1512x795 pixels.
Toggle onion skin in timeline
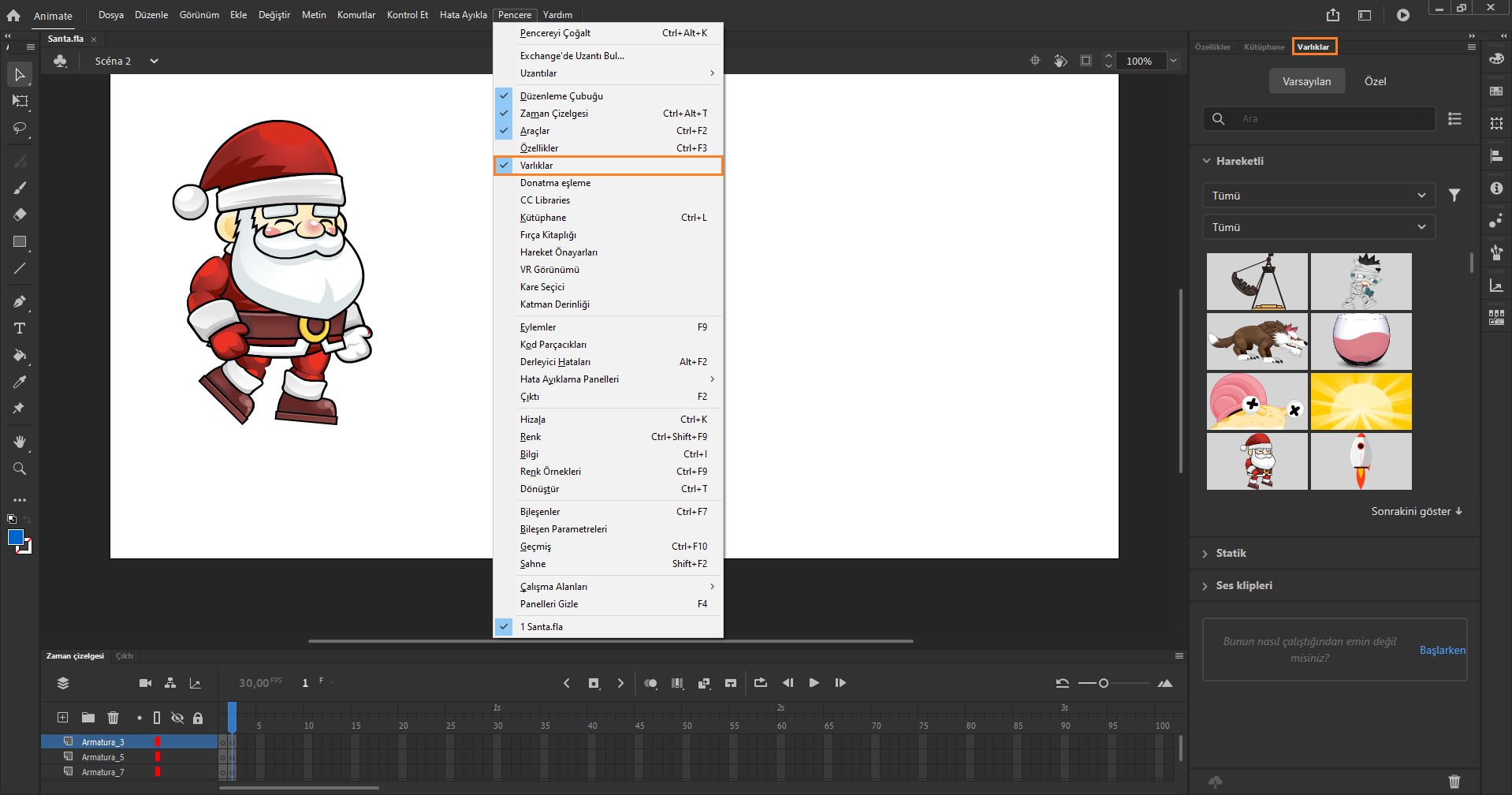(x=650, y=683)
